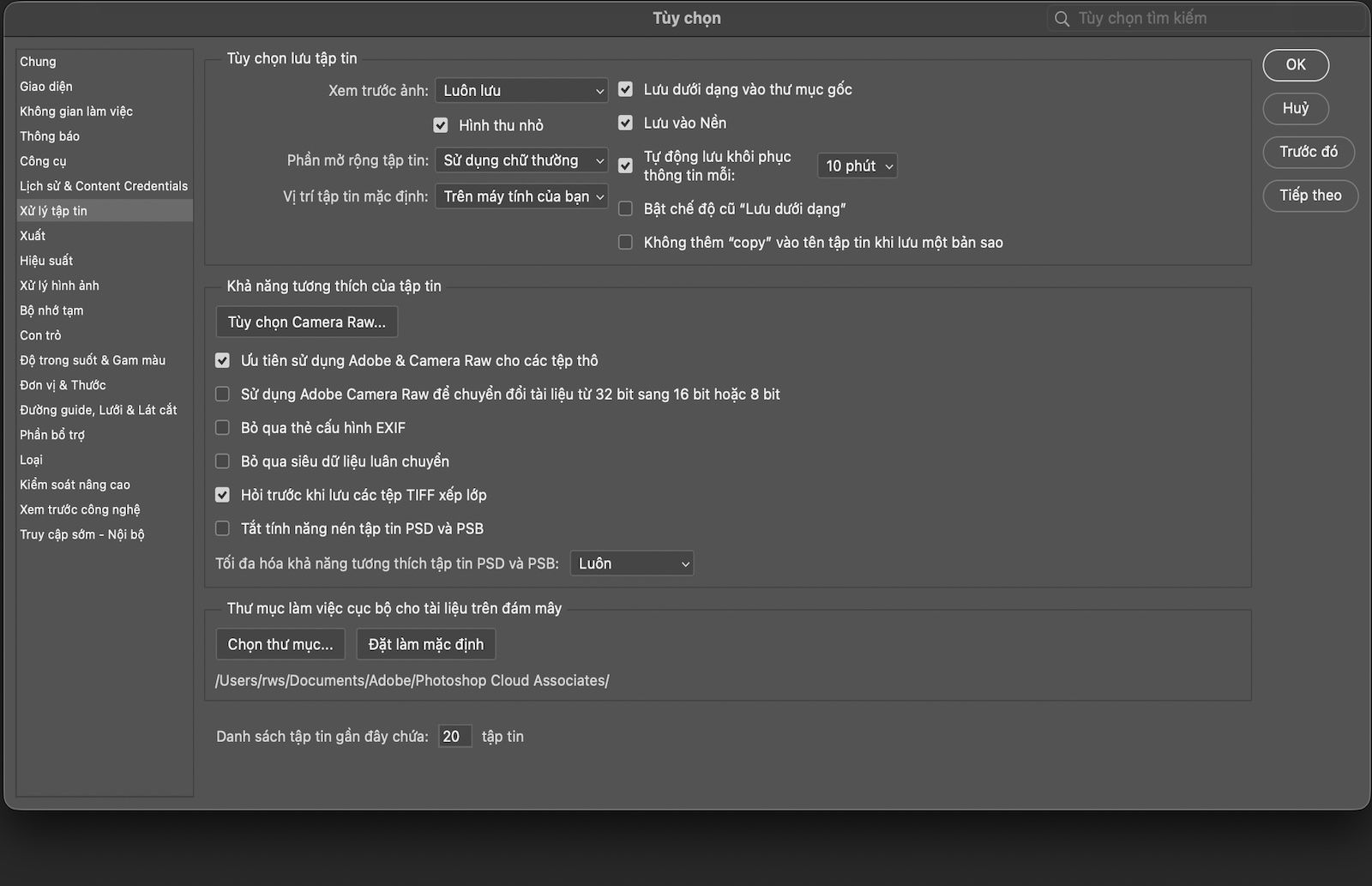The image size is (1372, 886).
Task: Select "Loại" category
Action: [x=105, y=460]
